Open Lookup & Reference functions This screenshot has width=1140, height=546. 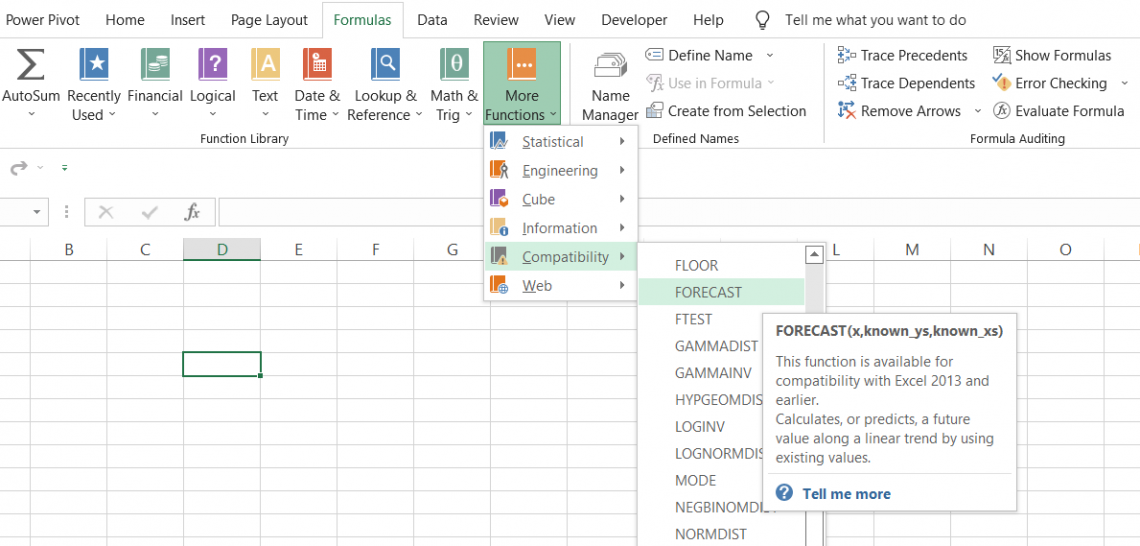[x=385, y=85]
